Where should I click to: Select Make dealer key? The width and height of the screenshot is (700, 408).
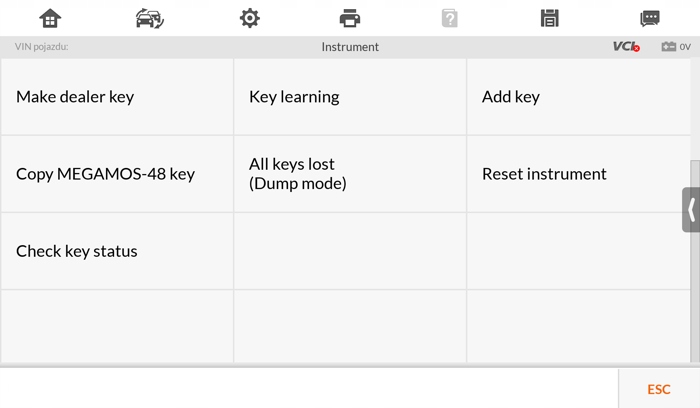(117, 97)
